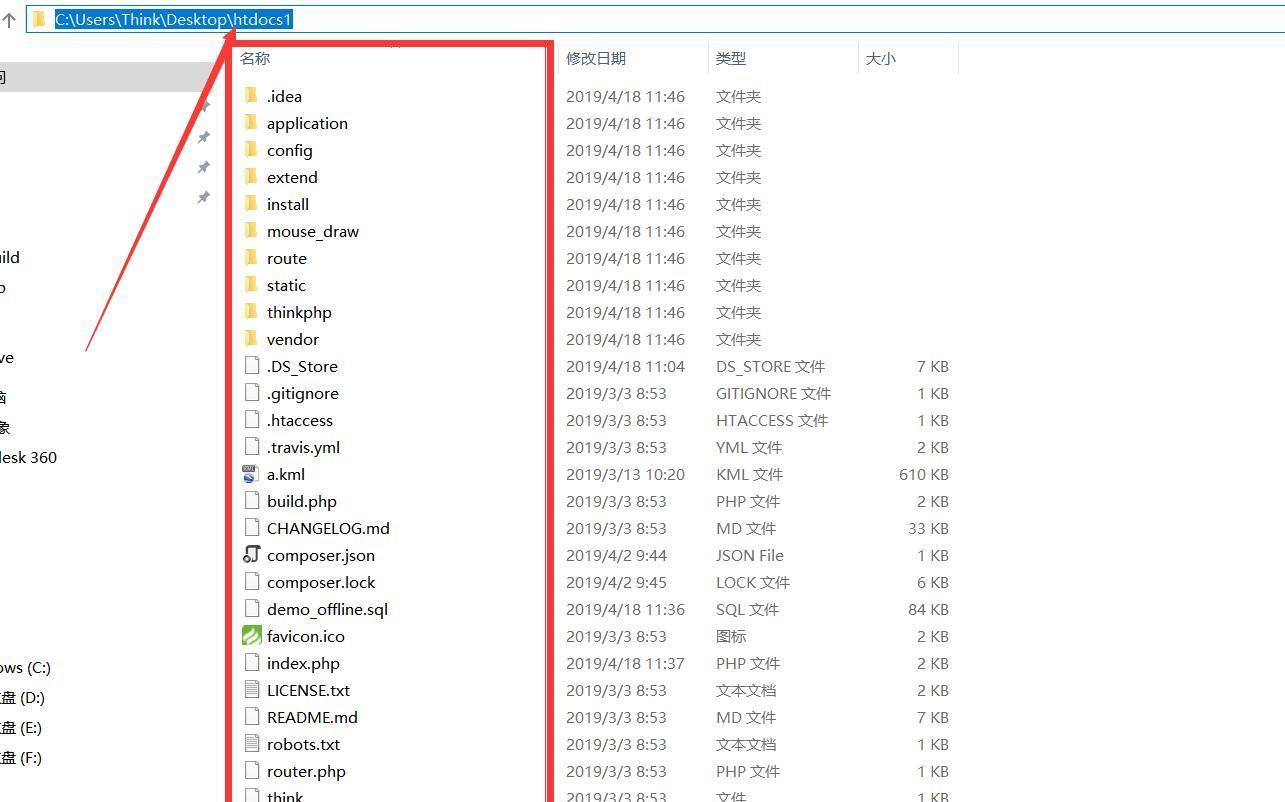Select the vendor folder name
Viewport: 1285px width, 802px height.
(x=293, y=339)
